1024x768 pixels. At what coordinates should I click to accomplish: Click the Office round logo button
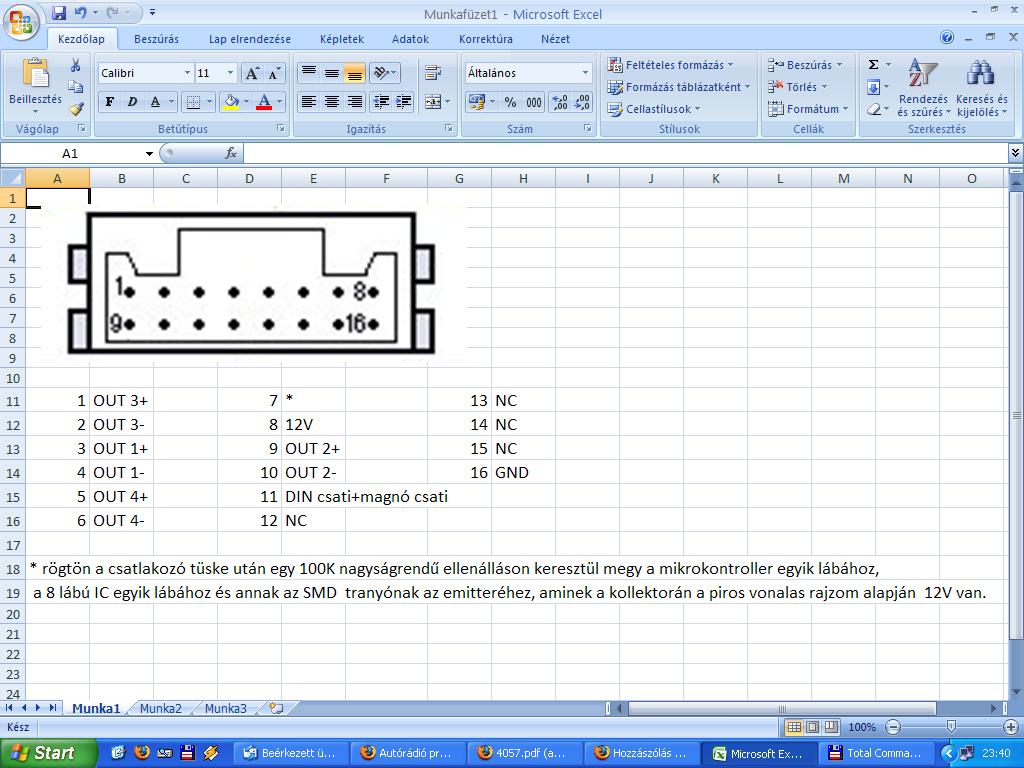coord(22,22)
